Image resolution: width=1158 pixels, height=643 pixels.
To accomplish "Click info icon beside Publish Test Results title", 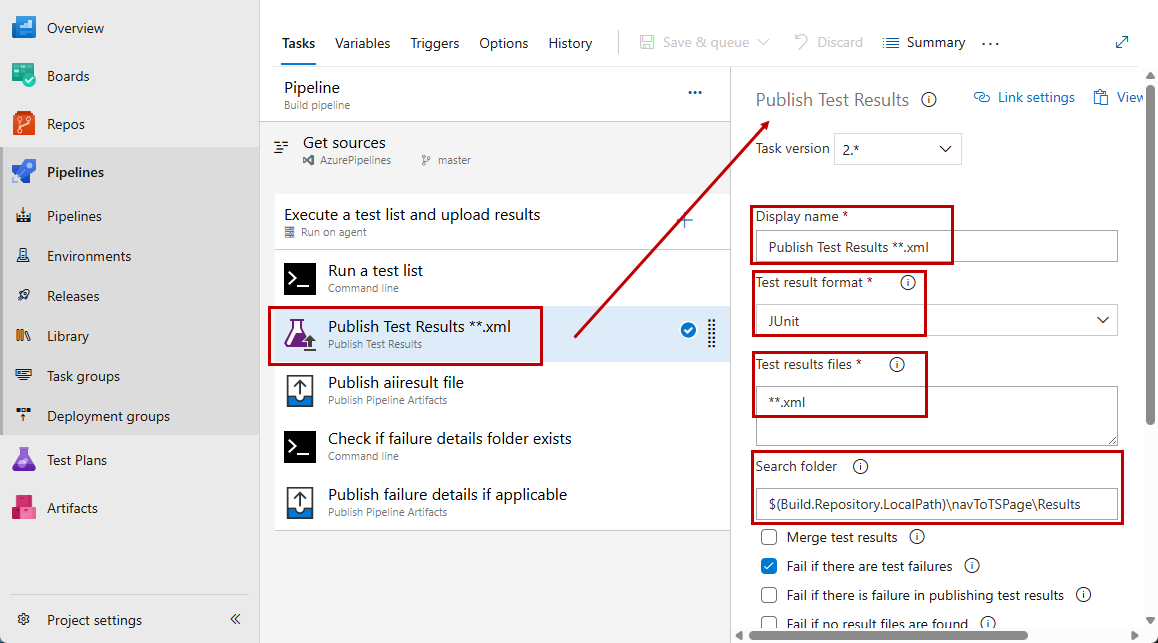I will 929,100.
